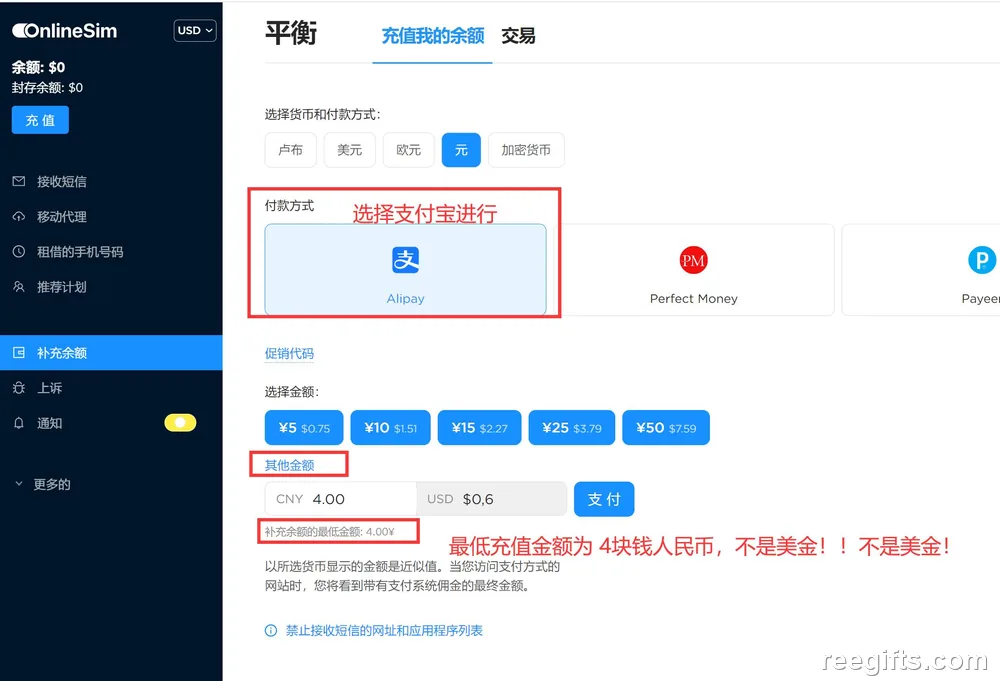The image size is (1000, 681).
Task: Click the 支付 pay button
Action: tap(604, 499)
